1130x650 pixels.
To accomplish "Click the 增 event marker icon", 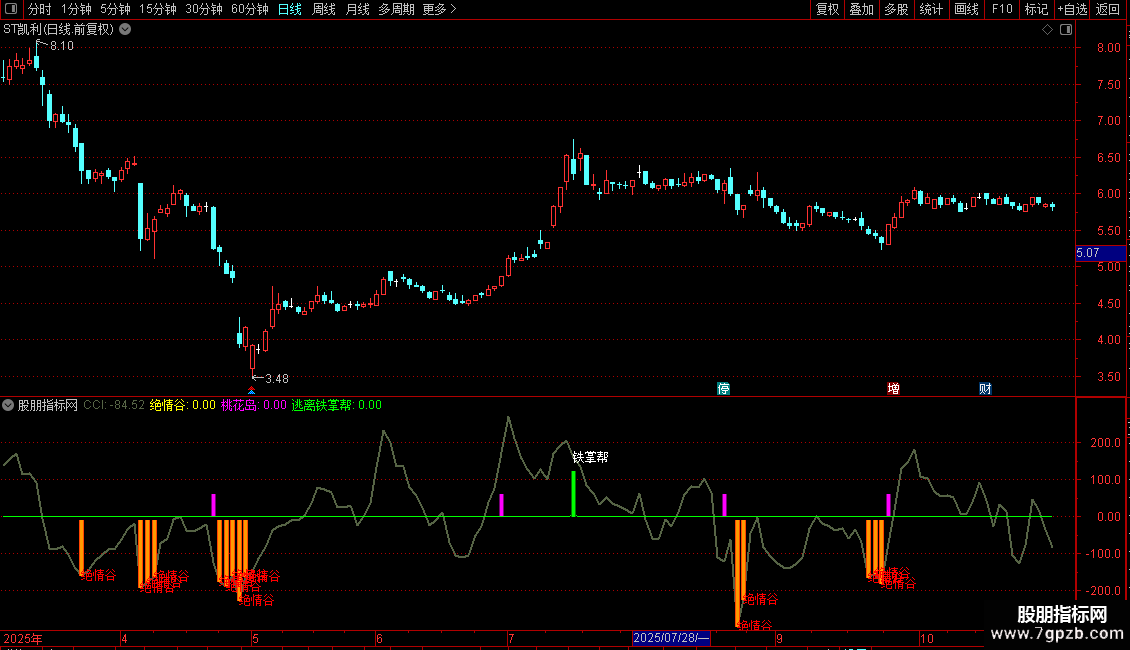I will coord(894,389).
